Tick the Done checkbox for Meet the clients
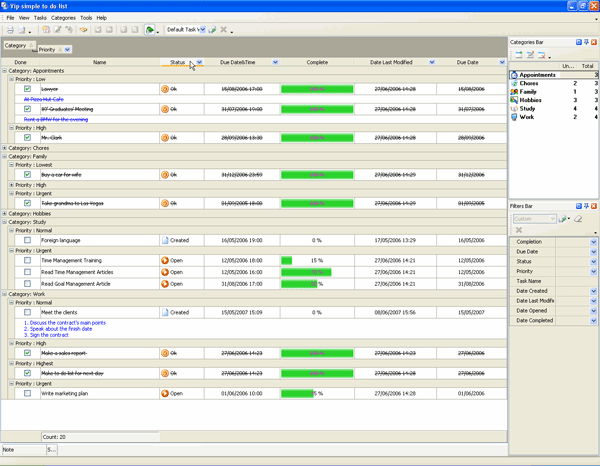 coord(28,312)
